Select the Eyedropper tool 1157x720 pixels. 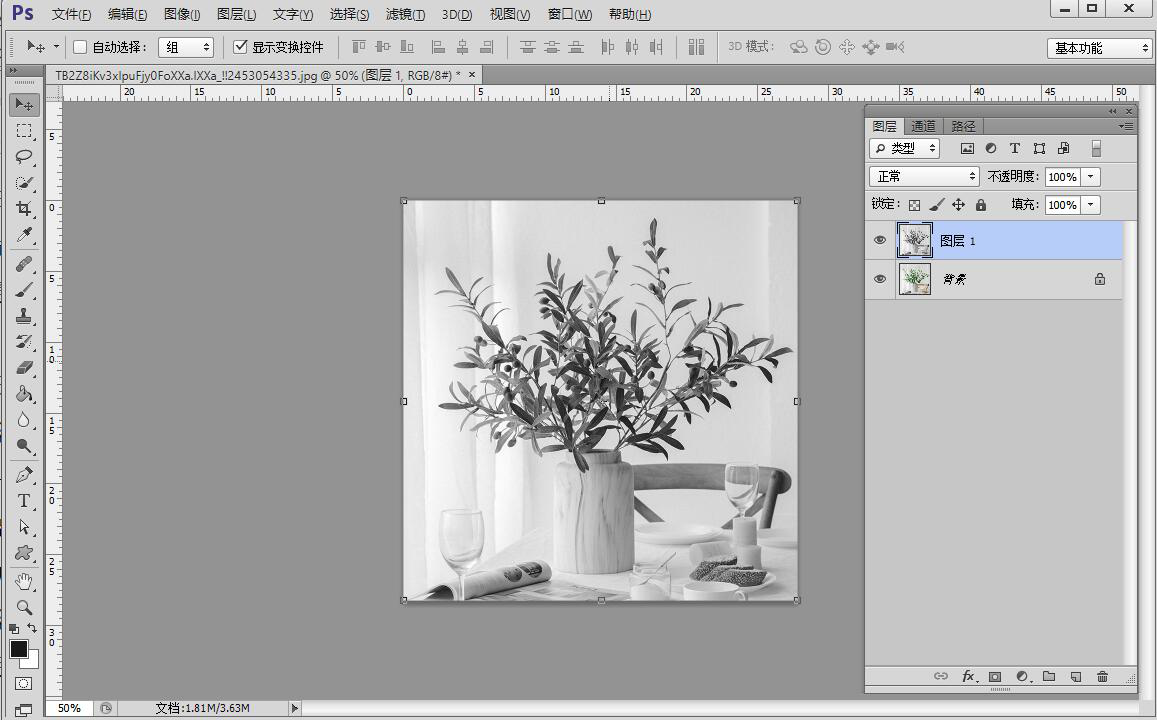tap(24, 236)
